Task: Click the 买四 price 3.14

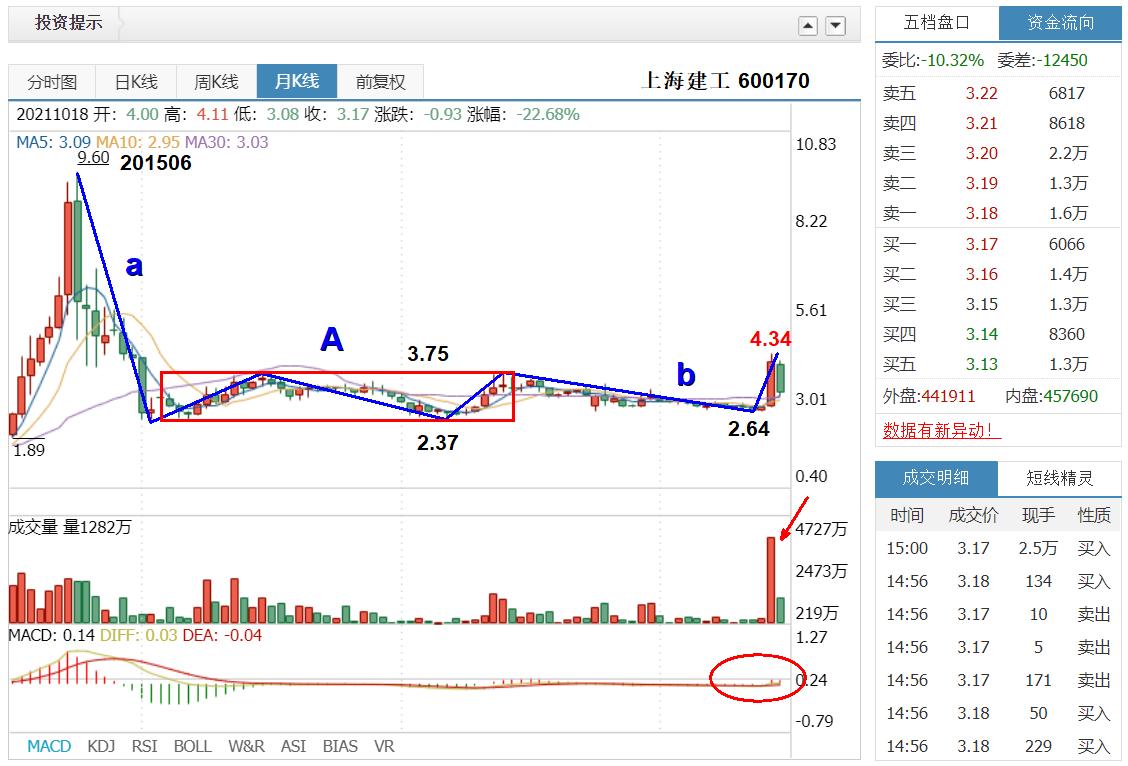Action: [x=981, y=334]
